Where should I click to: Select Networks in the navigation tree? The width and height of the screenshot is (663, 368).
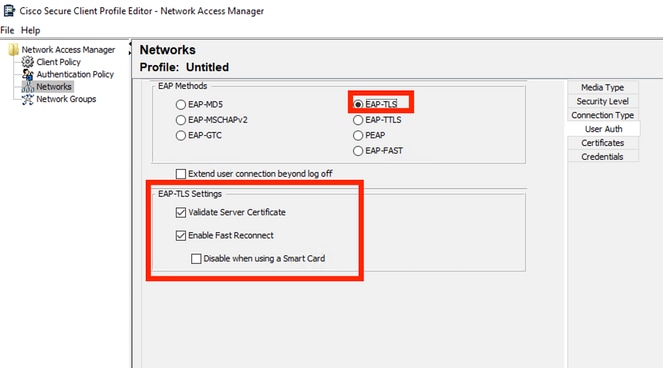pos(54,87)
